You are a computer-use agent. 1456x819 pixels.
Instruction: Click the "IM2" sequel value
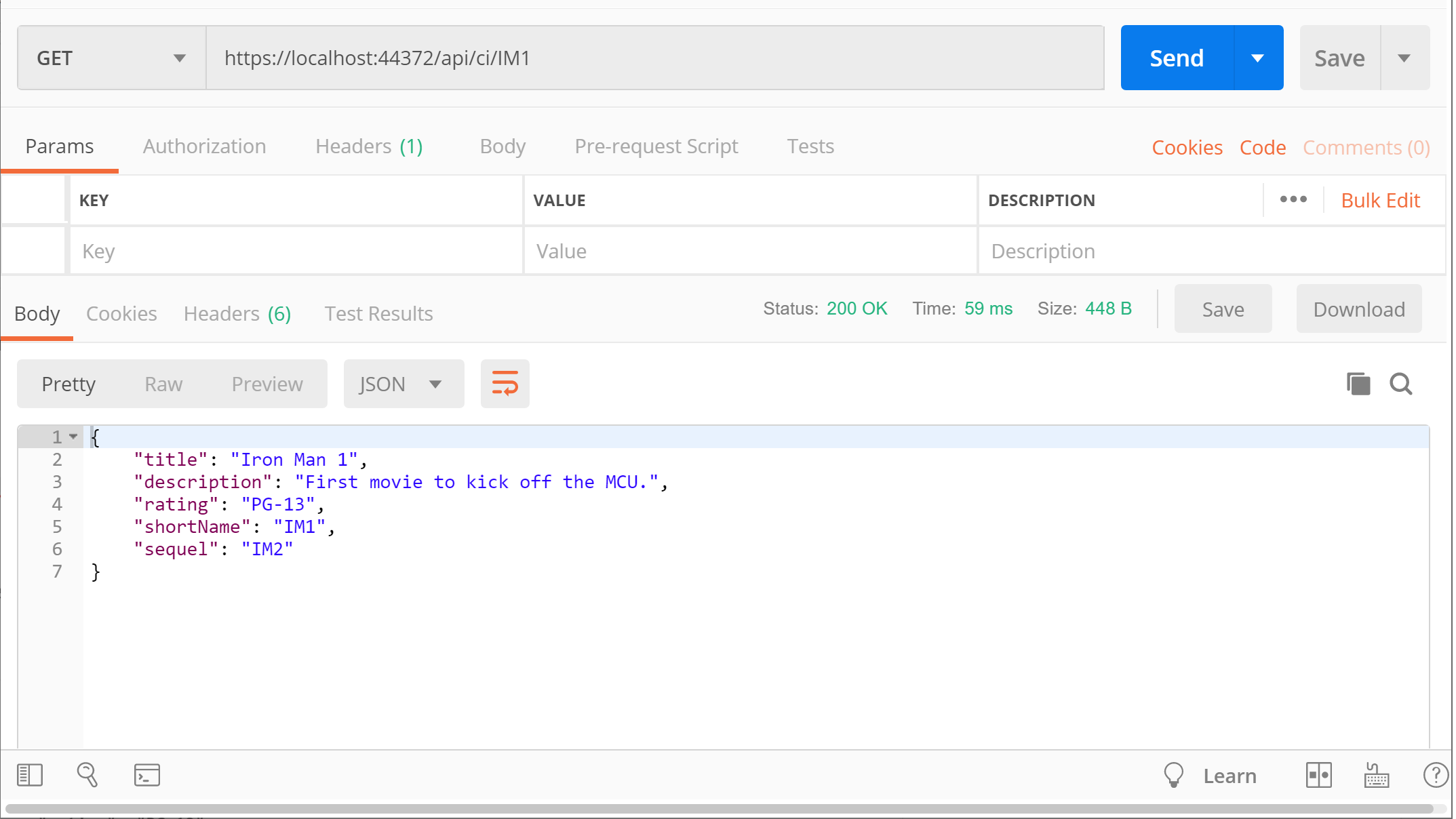(267, 549)
